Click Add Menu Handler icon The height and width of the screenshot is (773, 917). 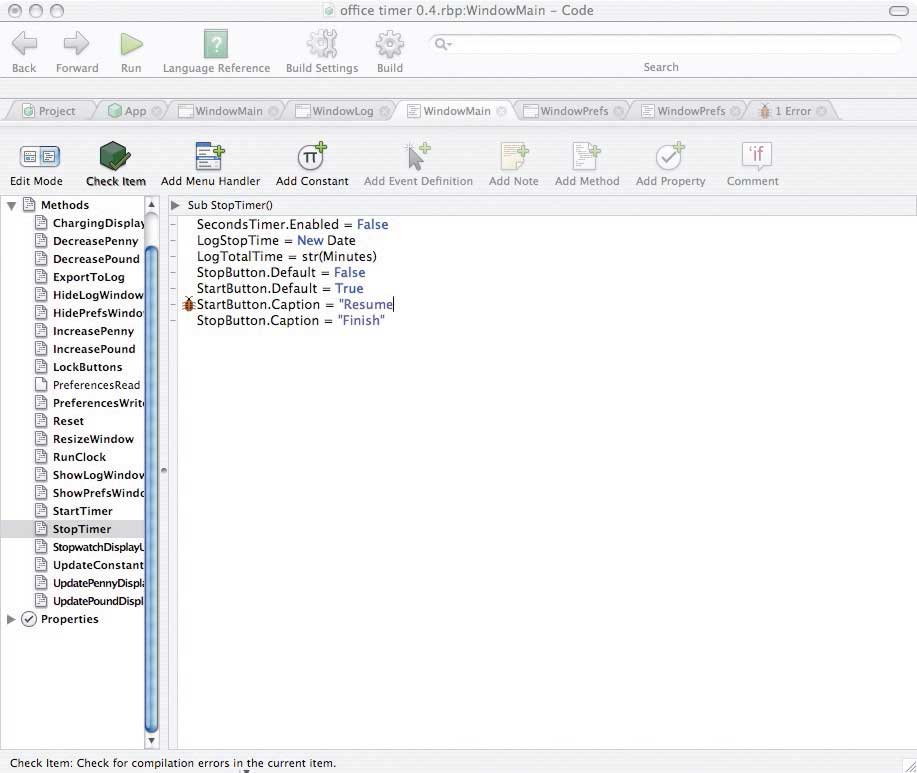210,157
